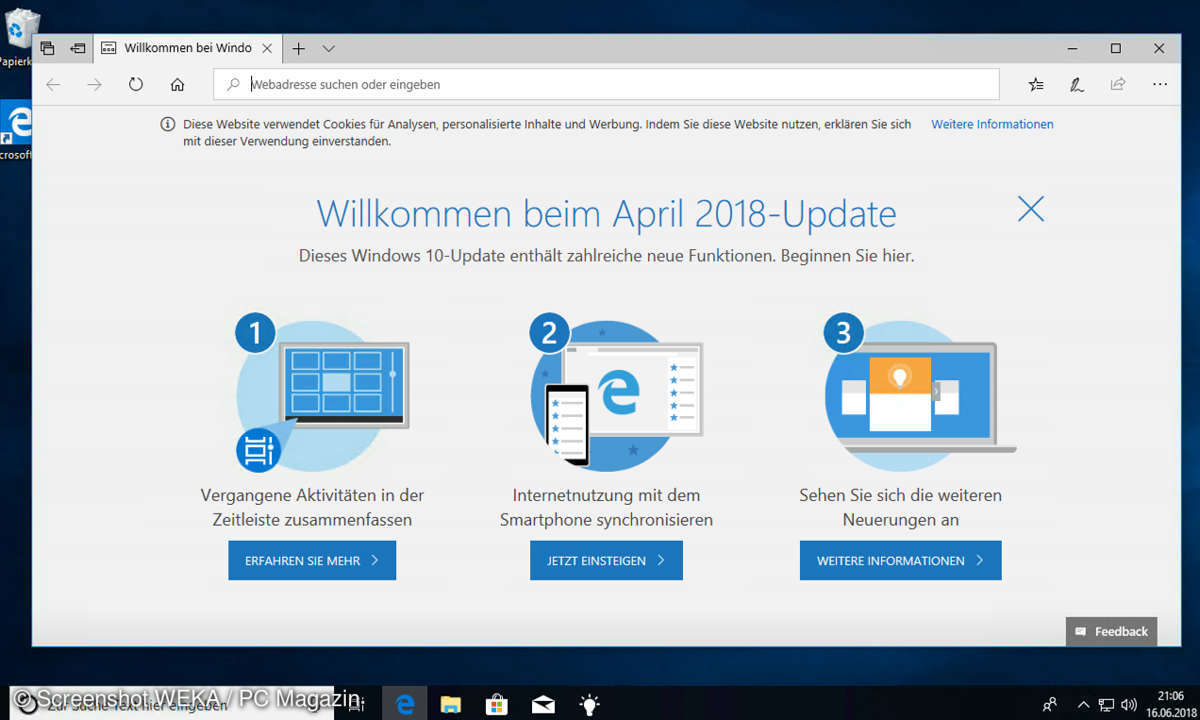Go forward with the forward arrow
This screenshot has width=1200, height=720.
tap(95, 85)
